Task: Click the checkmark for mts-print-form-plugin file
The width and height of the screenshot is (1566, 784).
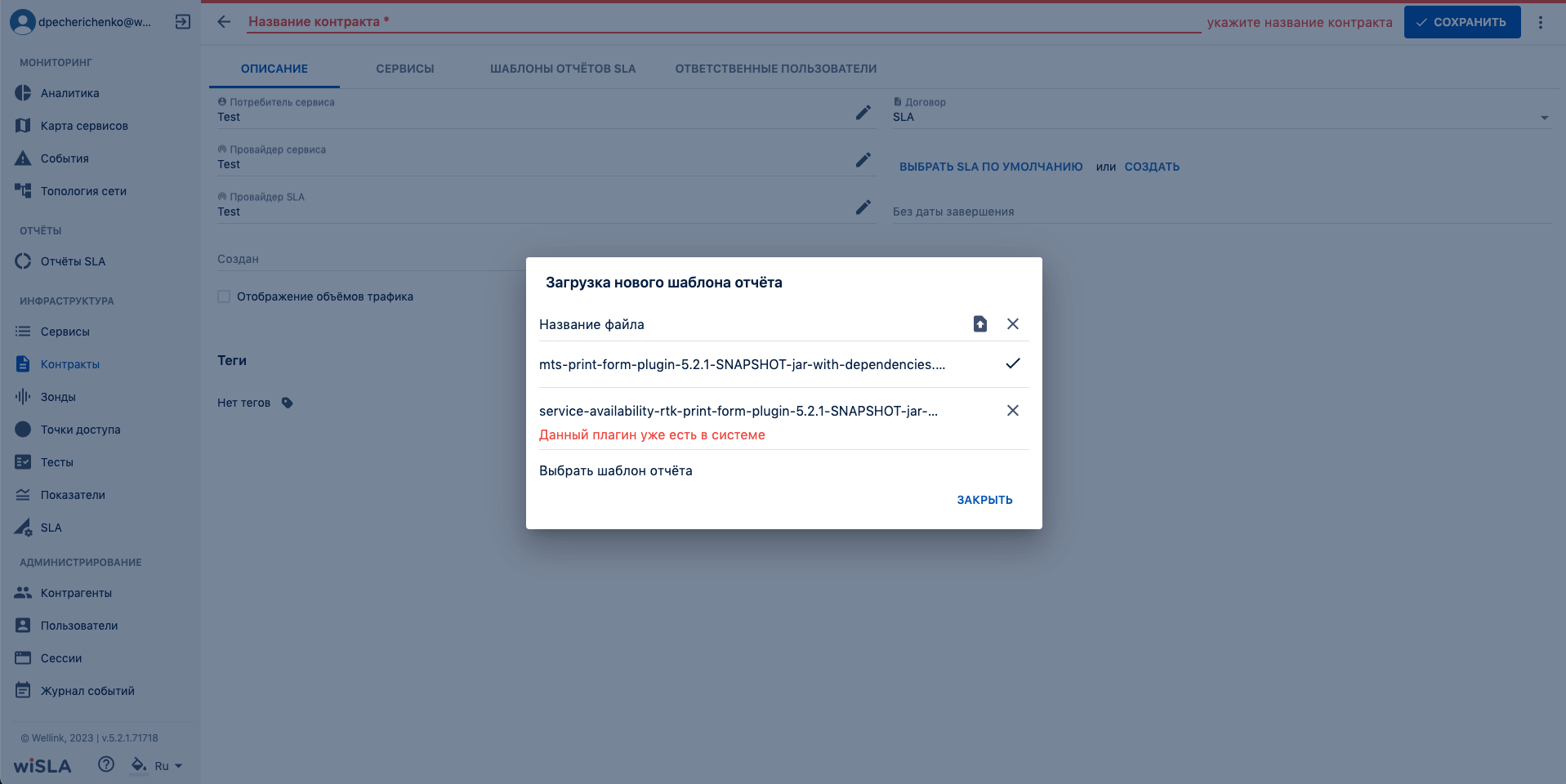Action: (1013, 363)
